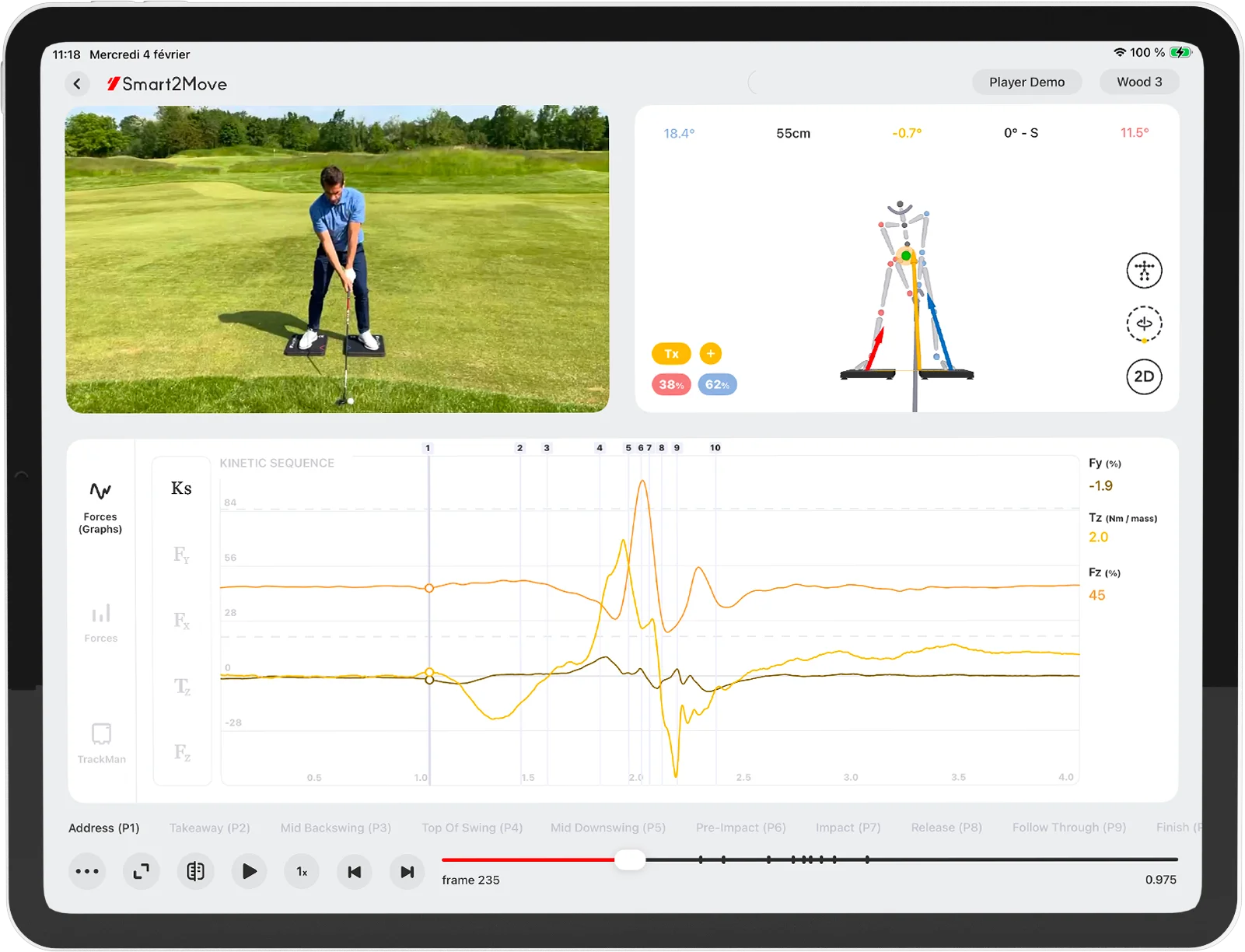1245x952 pixels.
Task: Switch to the Top Of Swing (P4) phase
Action: (472, 828)
